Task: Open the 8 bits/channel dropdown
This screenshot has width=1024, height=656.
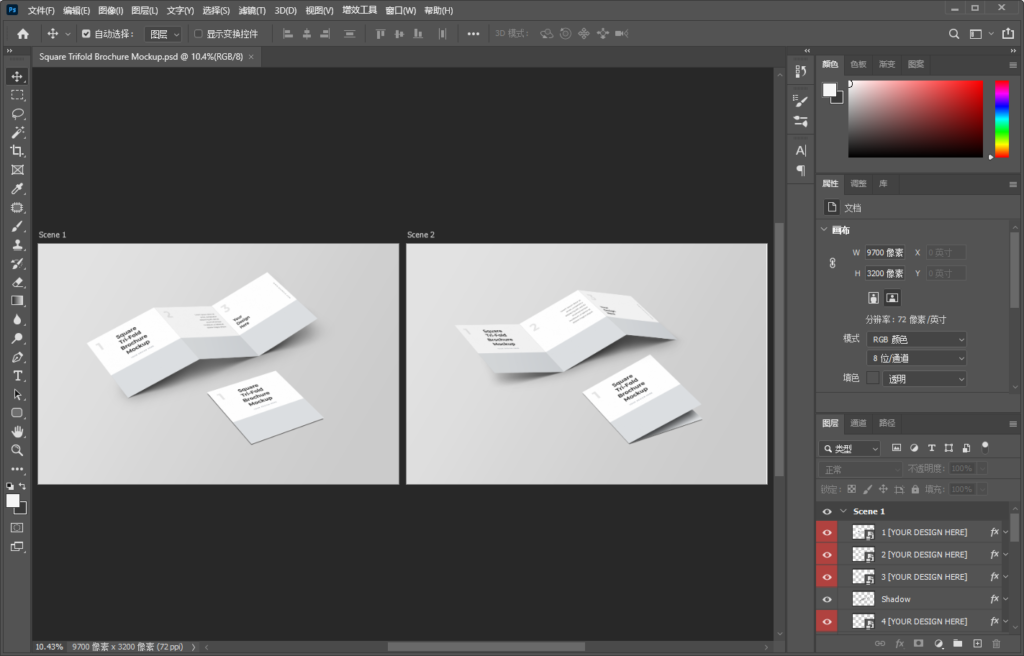Action: [917, 358]
